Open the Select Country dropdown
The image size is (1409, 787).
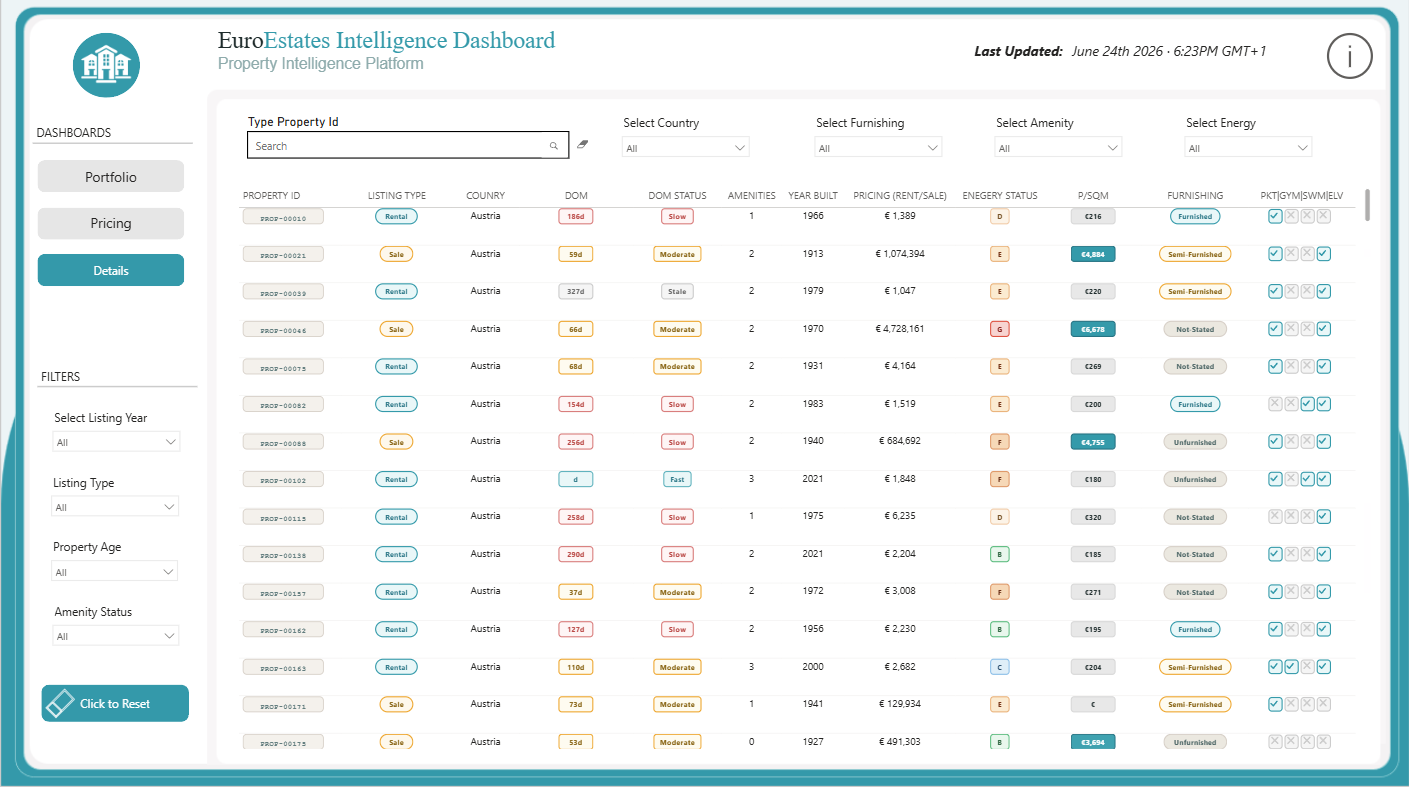[x=685, y=148]
